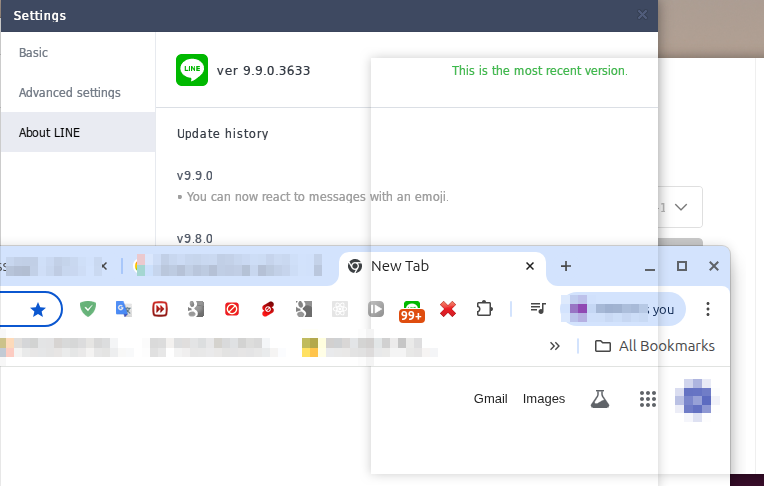Click the v9.8.0 update entry
764x486 pixels.
pos(195,239)
